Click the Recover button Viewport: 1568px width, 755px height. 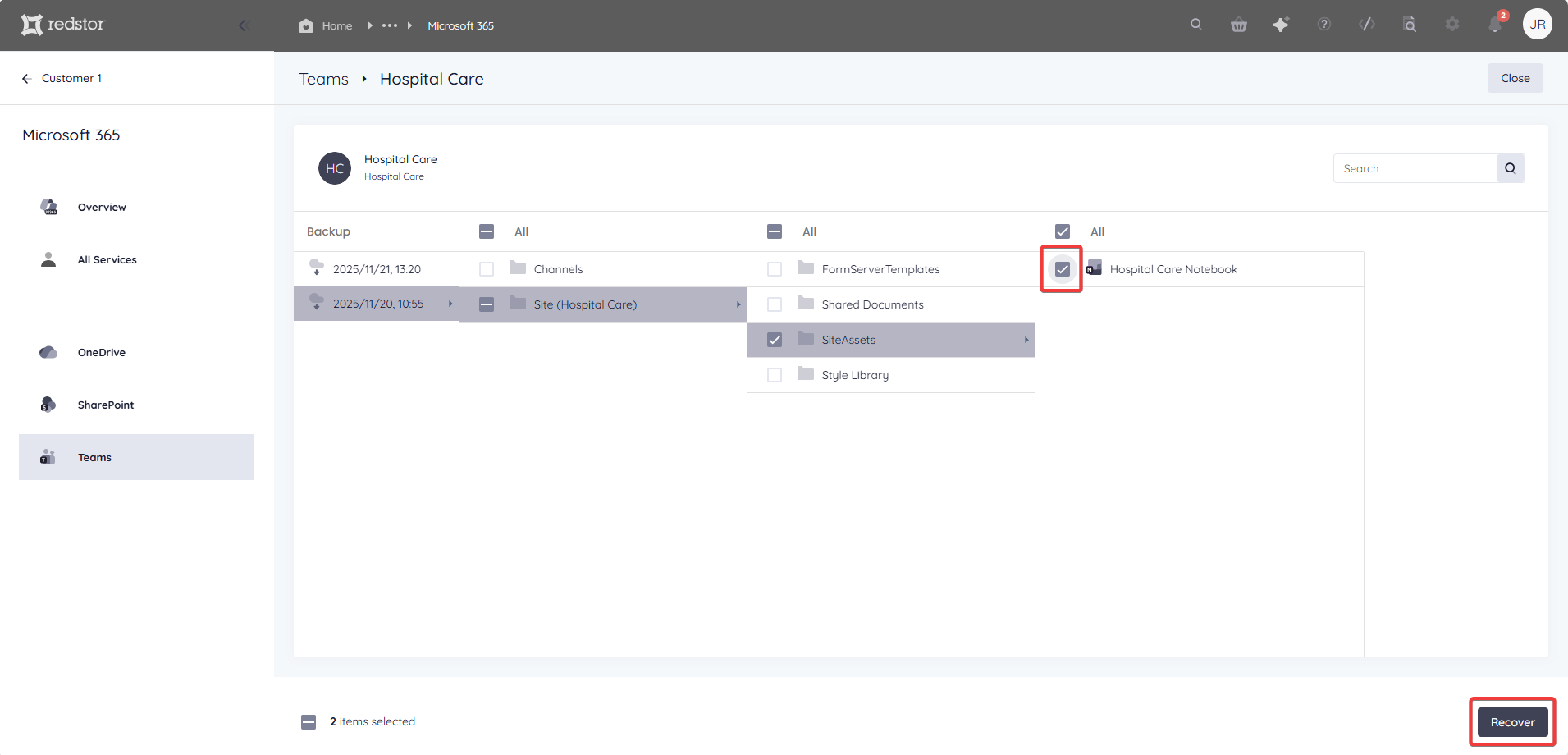tap(1512, 722)
